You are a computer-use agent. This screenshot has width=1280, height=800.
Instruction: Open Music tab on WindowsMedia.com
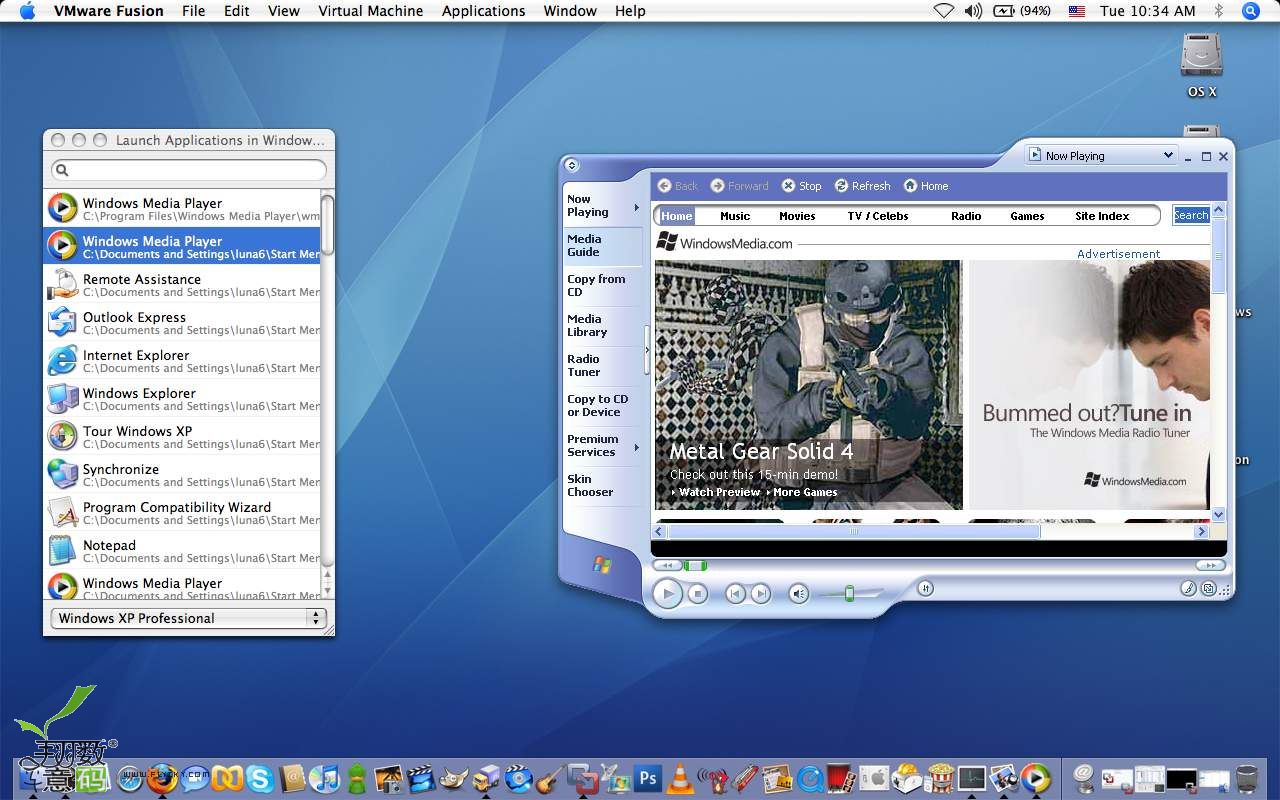pos(735,216)
